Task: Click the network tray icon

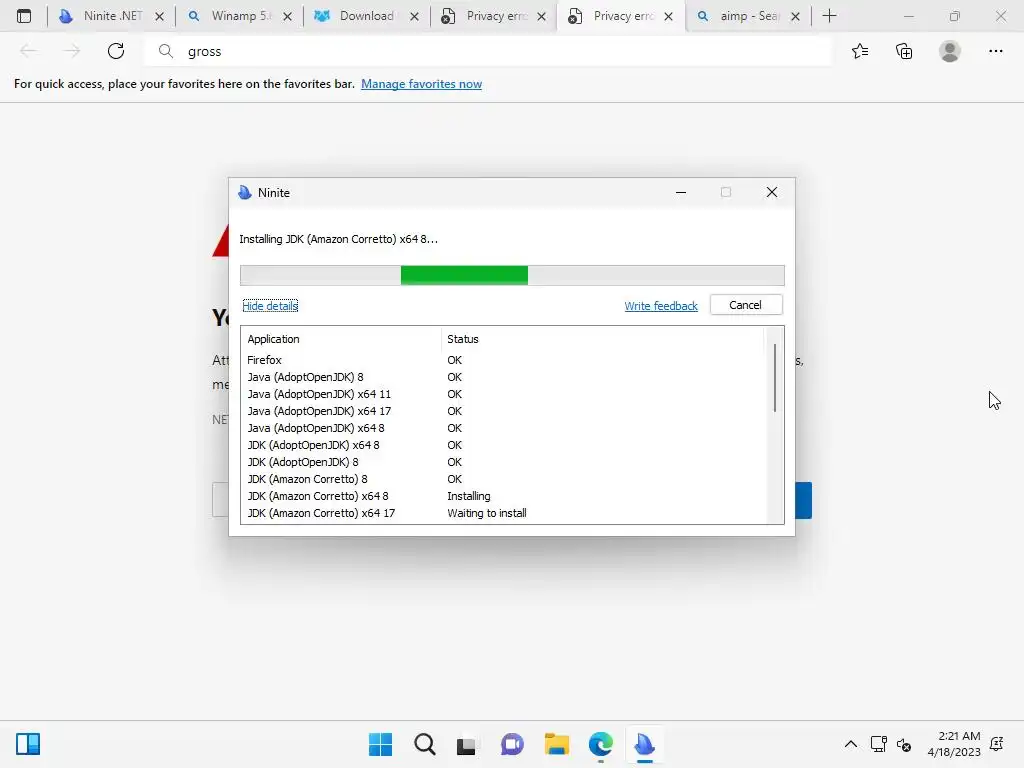Action: pyautogui.click(x=878, y=744)
